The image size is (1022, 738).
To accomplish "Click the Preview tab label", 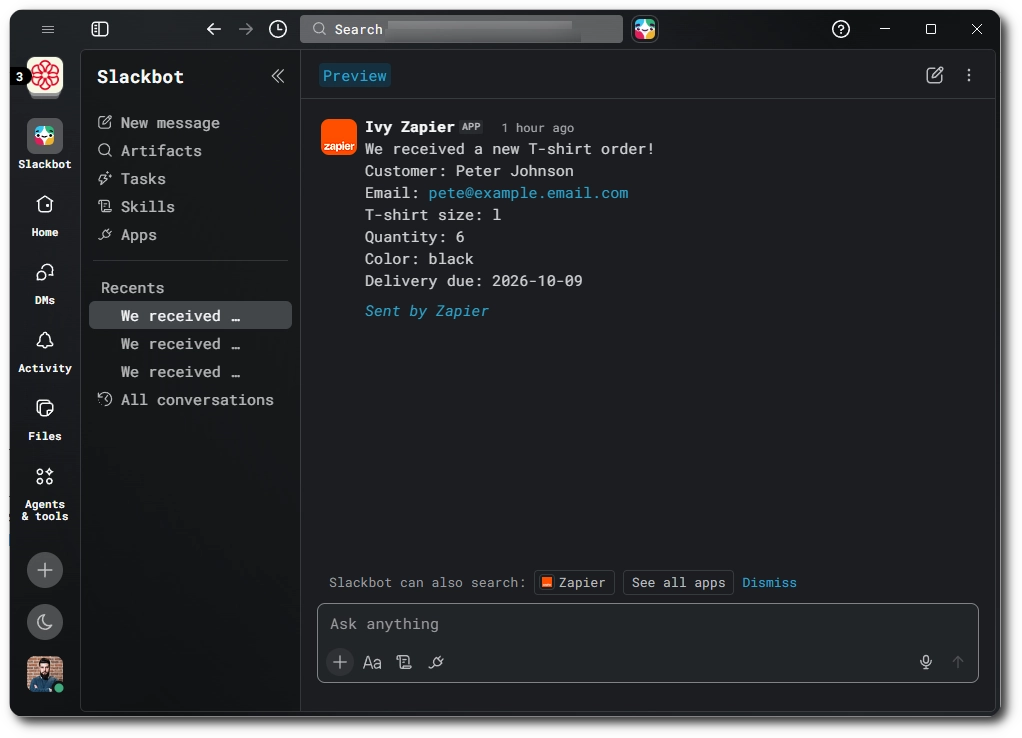I will coord(355,76).
